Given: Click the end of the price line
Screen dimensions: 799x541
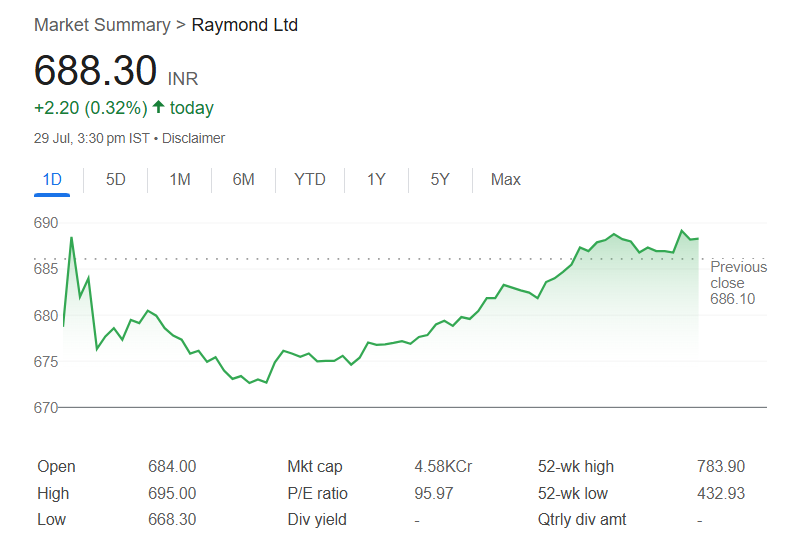Looking at the screenshot, I should pyautogui.click(x=698, y=238).
